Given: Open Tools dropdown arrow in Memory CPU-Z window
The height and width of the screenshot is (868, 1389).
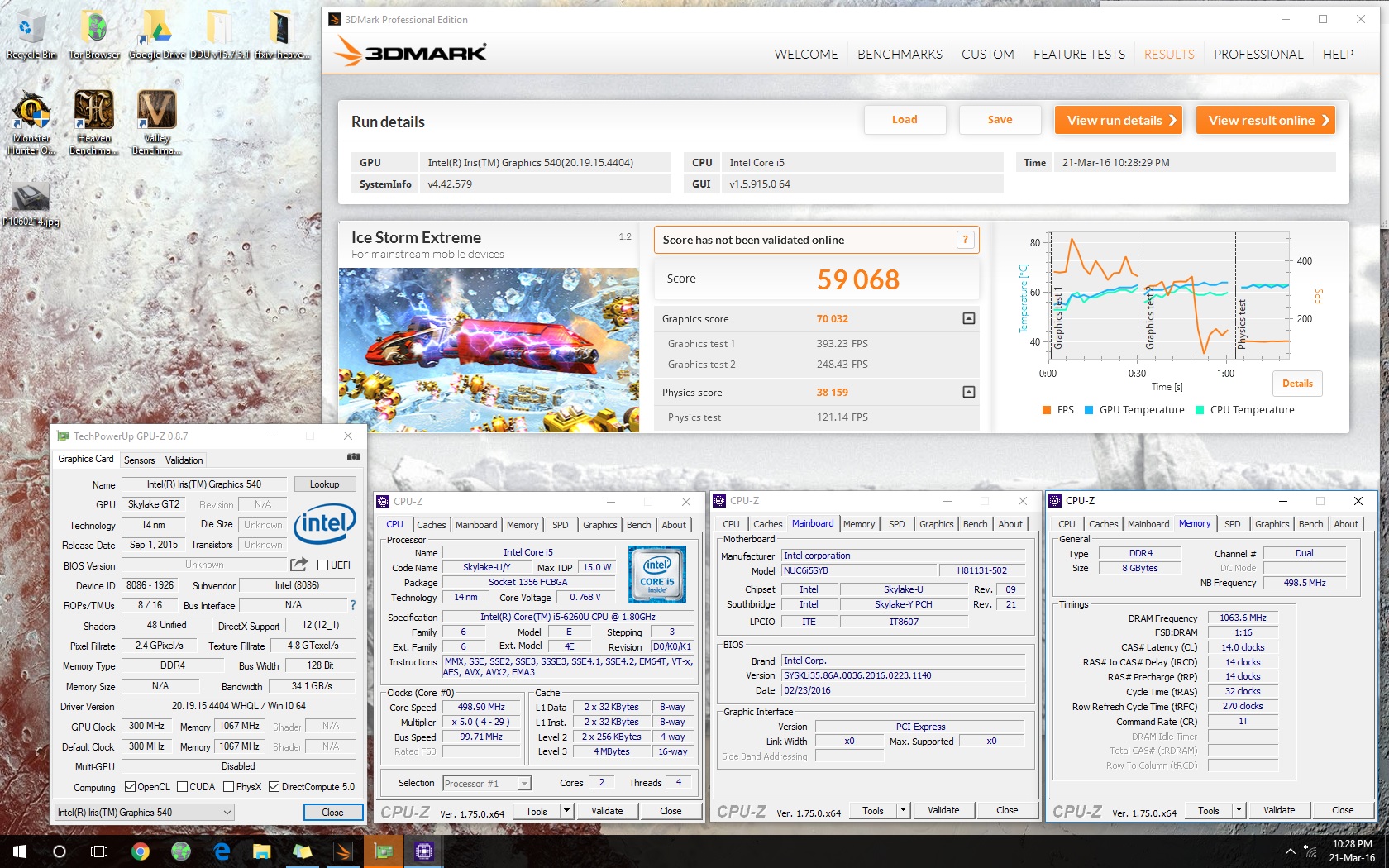Looking at the screenshot, I should 1239,810.
